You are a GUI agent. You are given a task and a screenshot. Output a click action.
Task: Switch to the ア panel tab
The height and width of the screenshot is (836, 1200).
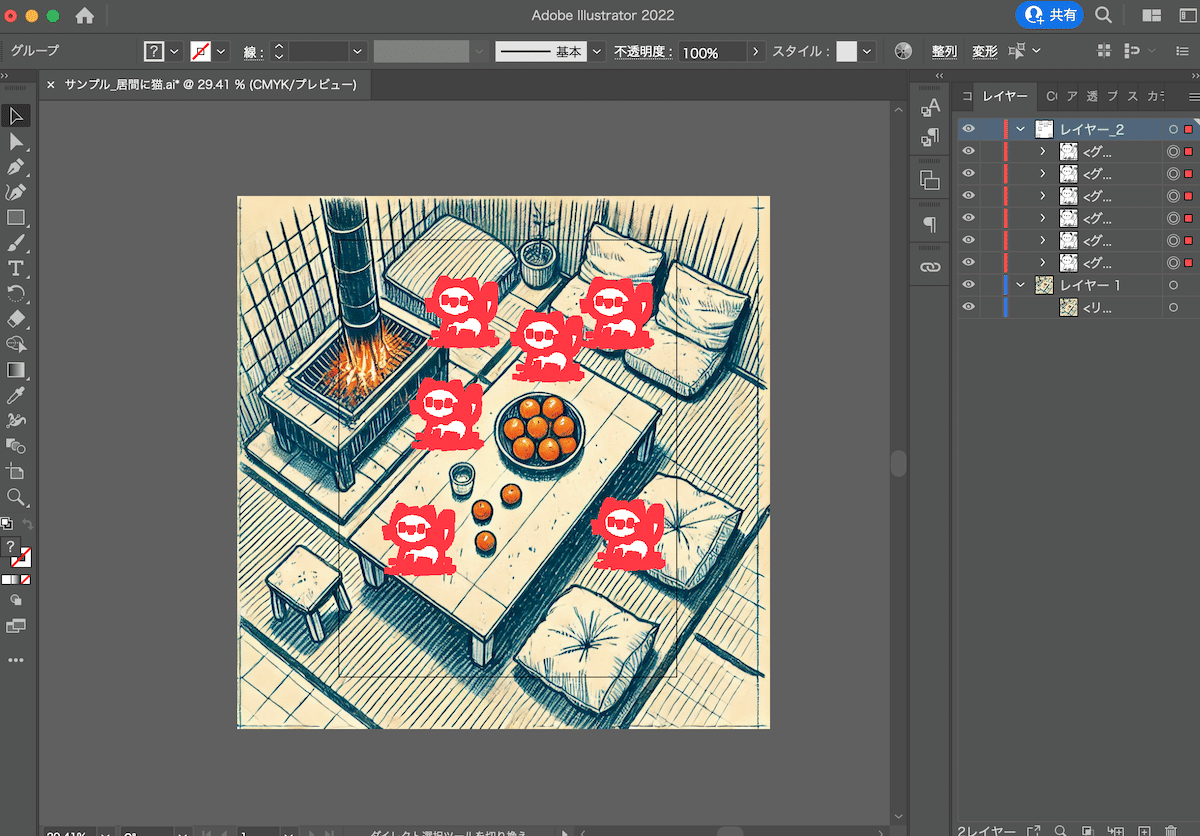tap(1071, 96)
